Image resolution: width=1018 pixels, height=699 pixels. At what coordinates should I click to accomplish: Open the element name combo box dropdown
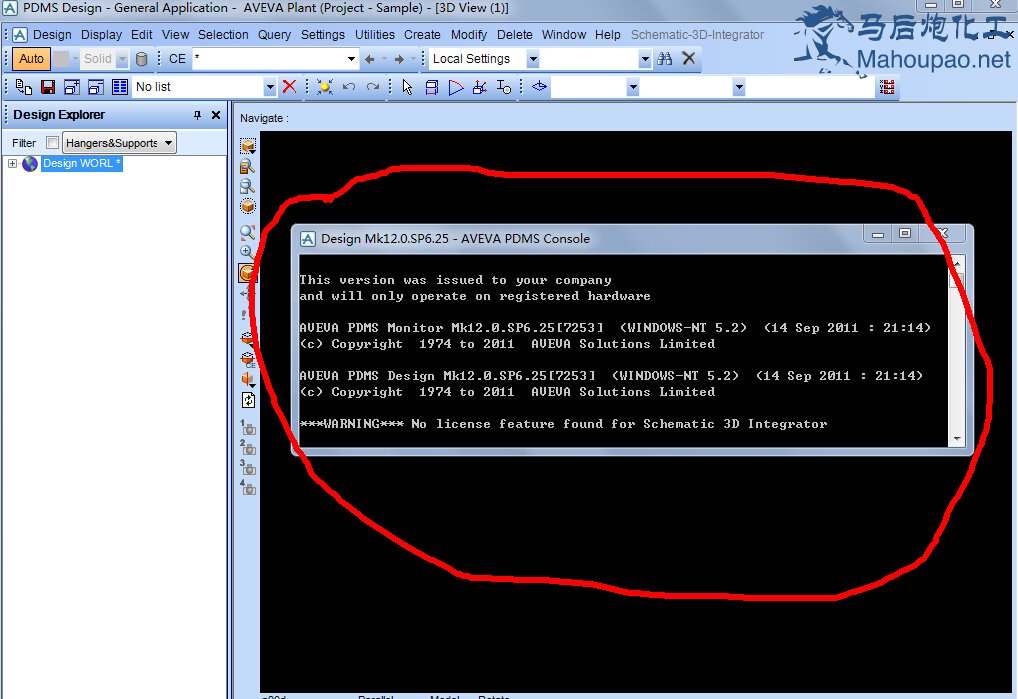click(351, 59)
